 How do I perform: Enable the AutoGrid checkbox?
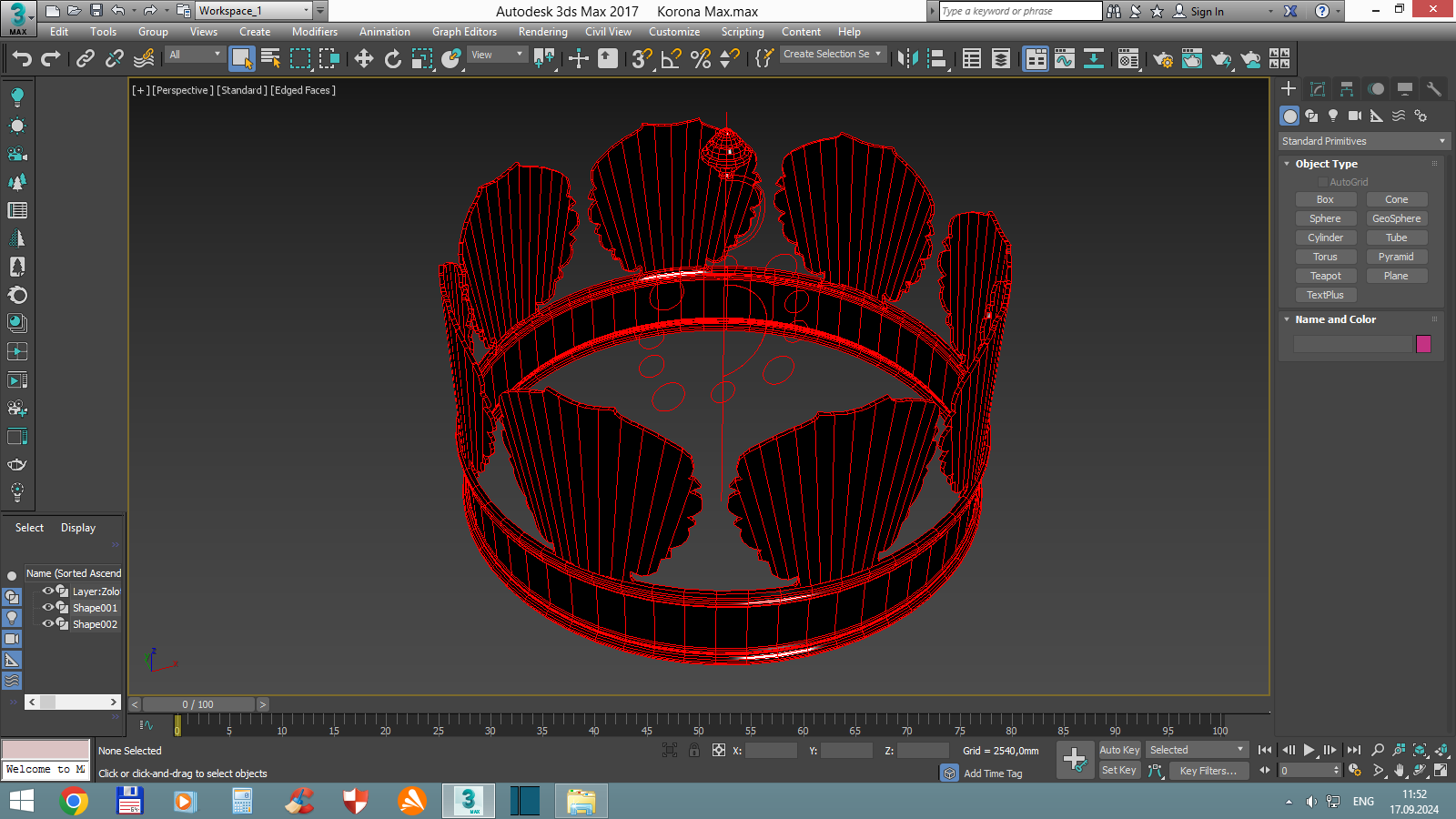(x=1322, y=182)
